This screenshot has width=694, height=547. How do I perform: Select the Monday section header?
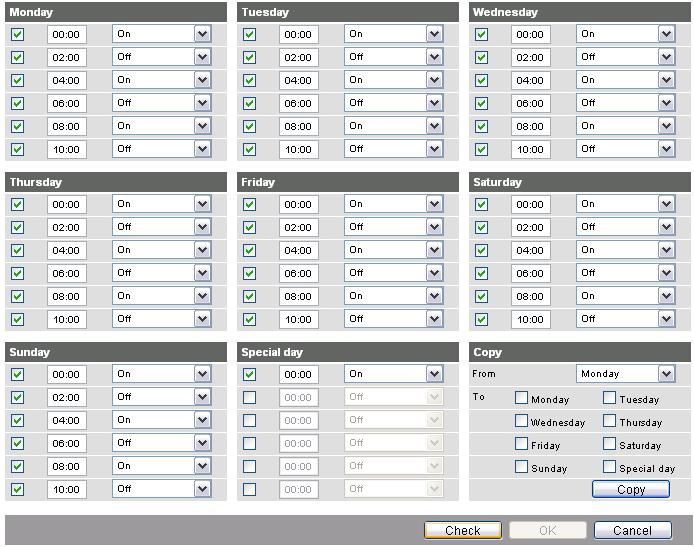coord(116,12)
